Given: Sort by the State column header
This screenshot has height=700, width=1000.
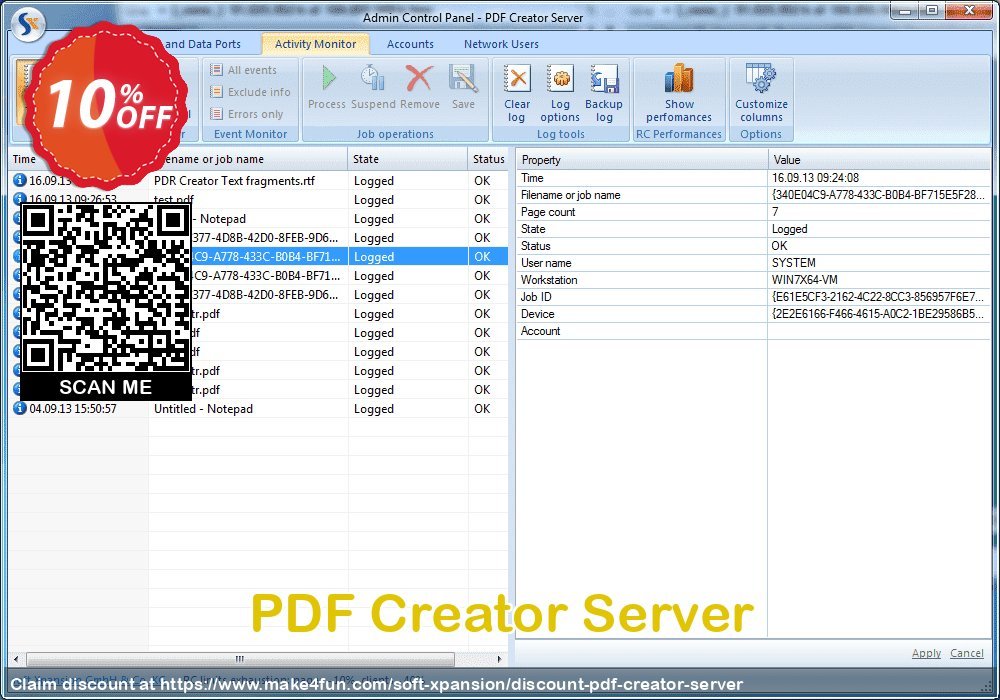Looking at the screenshot, I should coord(408,159).
